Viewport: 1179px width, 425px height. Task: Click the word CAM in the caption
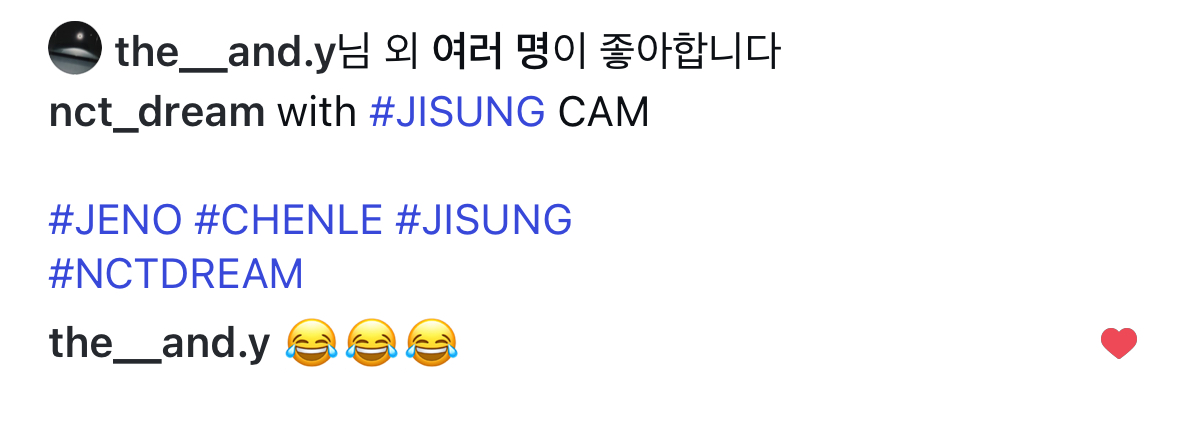click(x=604, y=113)
